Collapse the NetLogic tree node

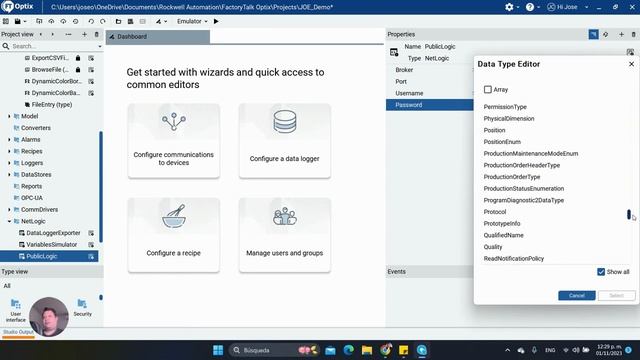(x=9, y=221)
